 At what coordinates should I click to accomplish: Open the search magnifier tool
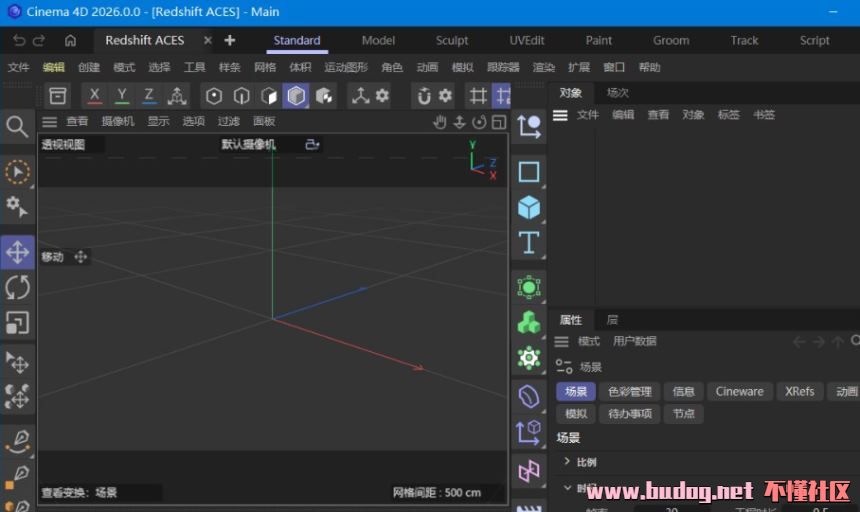click(x=17, y=126)
